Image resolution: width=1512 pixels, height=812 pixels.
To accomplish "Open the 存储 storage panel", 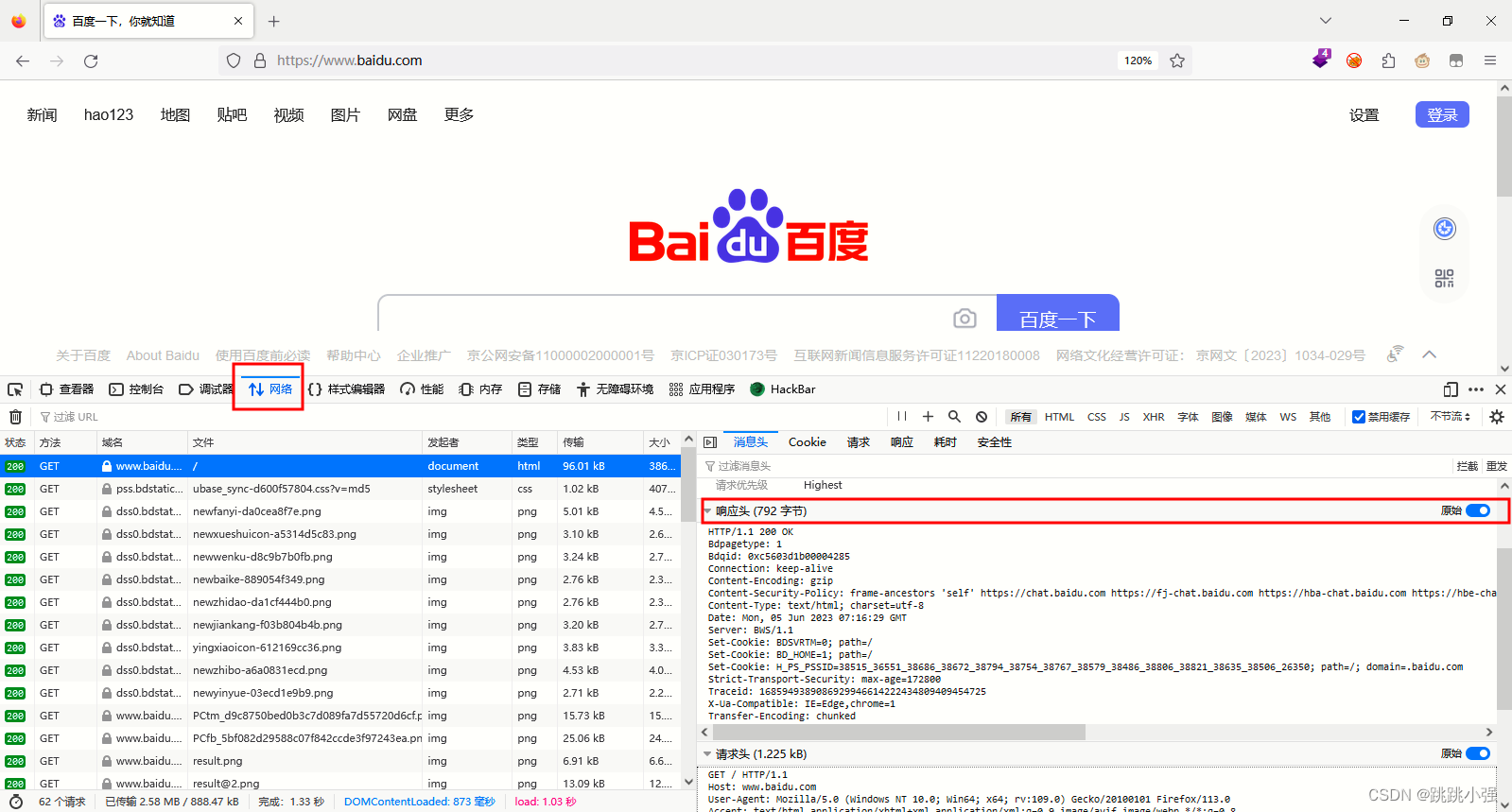I will pyautogui.click(x=539, y=389).
